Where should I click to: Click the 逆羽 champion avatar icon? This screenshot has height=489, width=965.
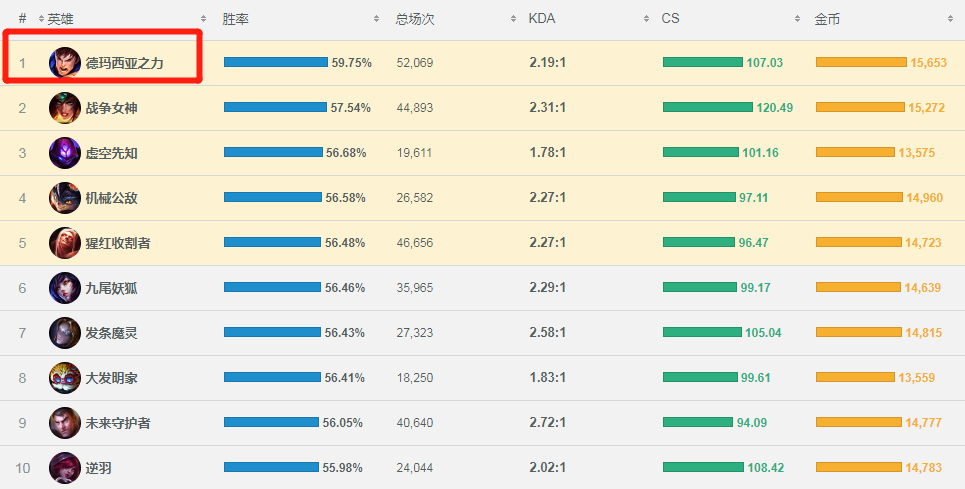(65, 467)
